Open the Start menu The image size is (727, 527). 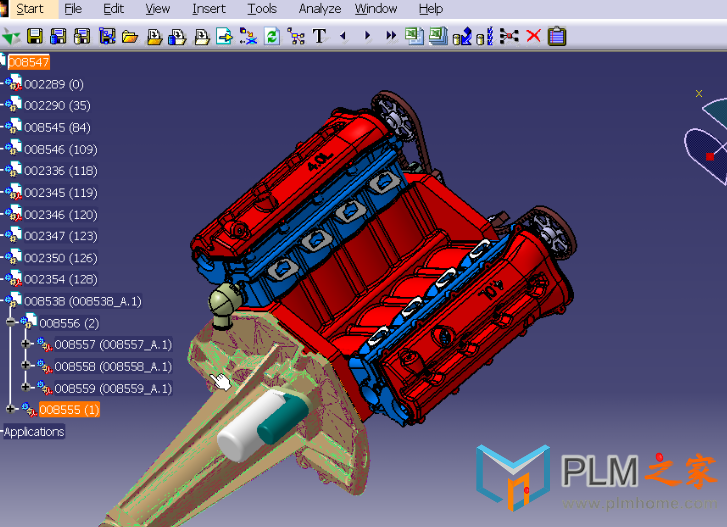click(30, 9)
